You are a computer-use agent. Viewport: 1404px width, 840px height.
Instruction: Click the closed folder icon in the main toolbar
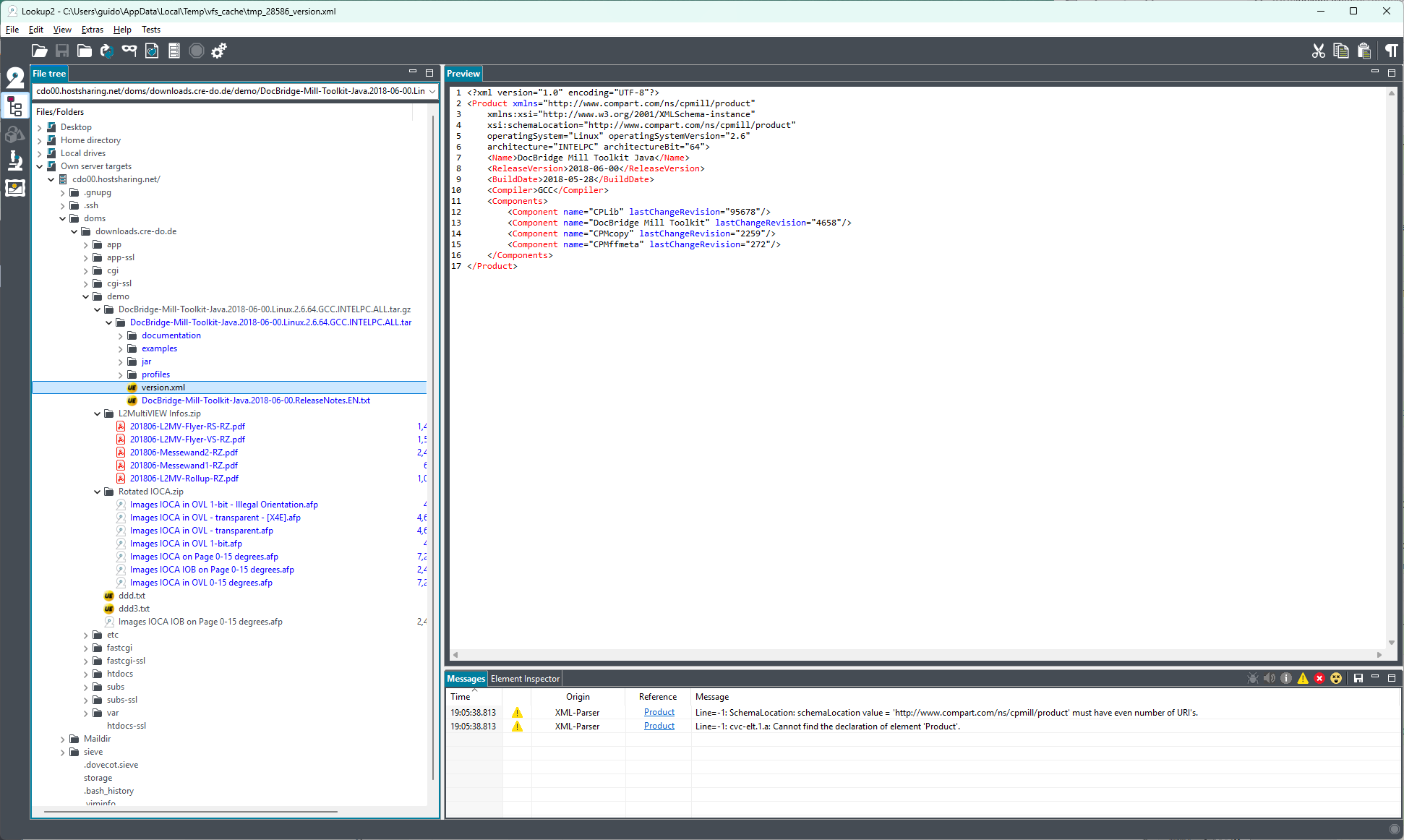click(85, 51)
